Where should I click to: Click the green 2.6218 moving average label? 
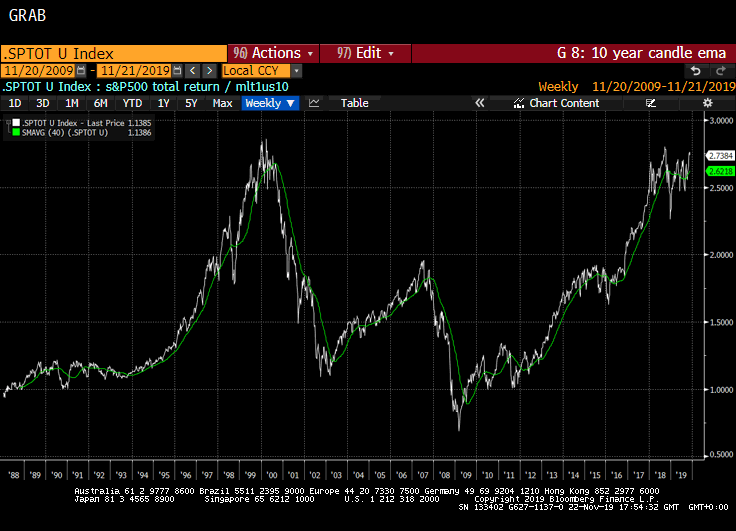click(721, 171)
